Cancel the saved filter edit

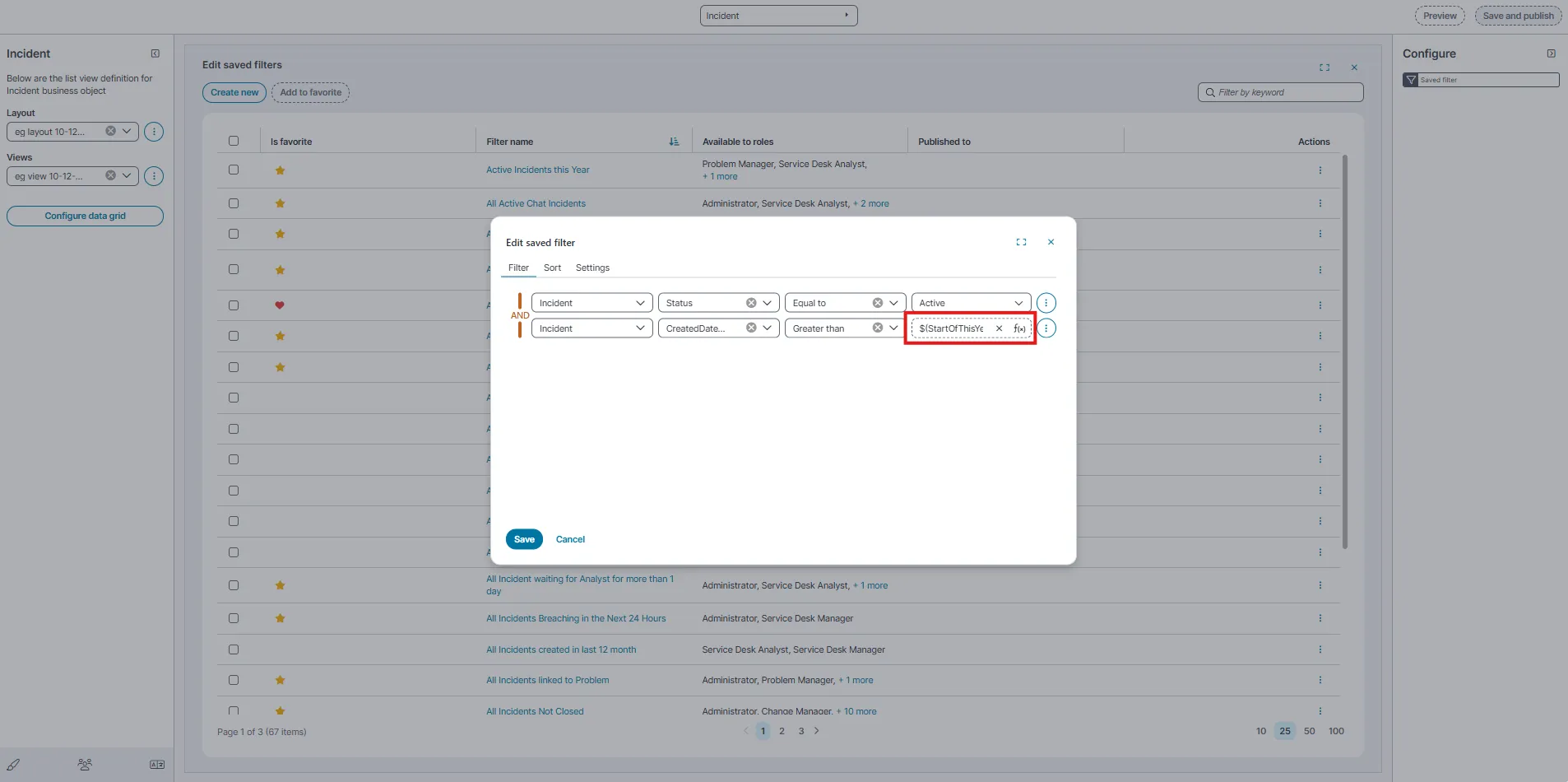pyautogui.click(x=570, y=539)
